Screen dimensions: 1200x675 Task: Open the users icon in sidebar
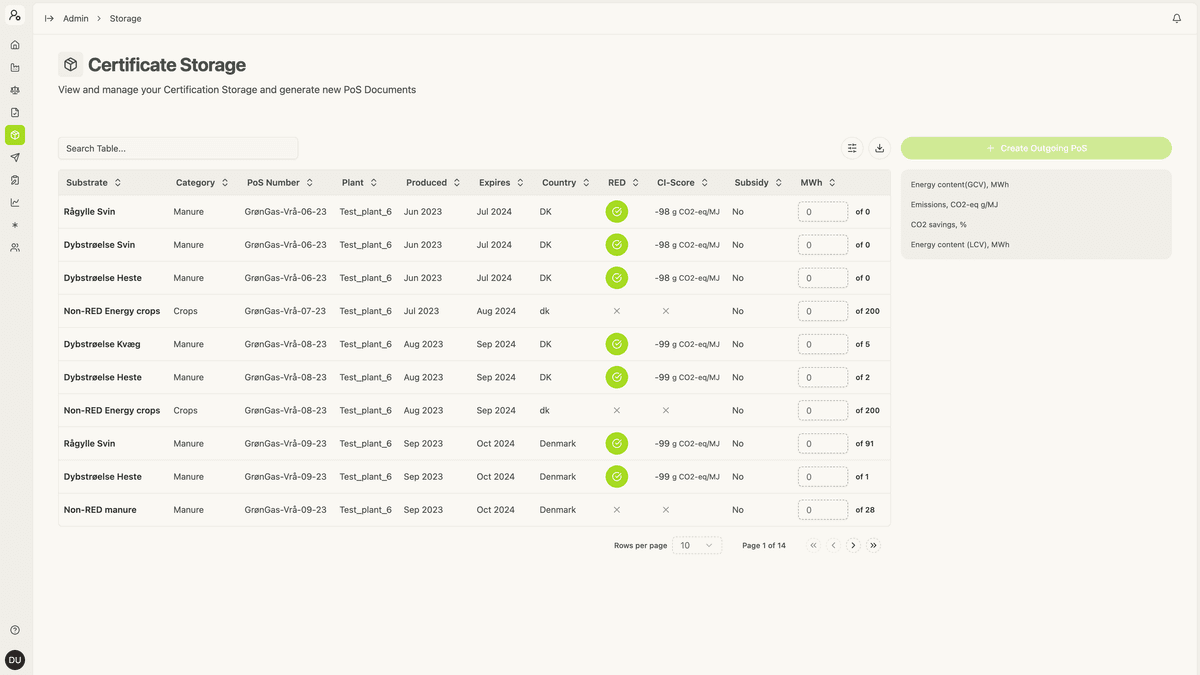point(15,248)
